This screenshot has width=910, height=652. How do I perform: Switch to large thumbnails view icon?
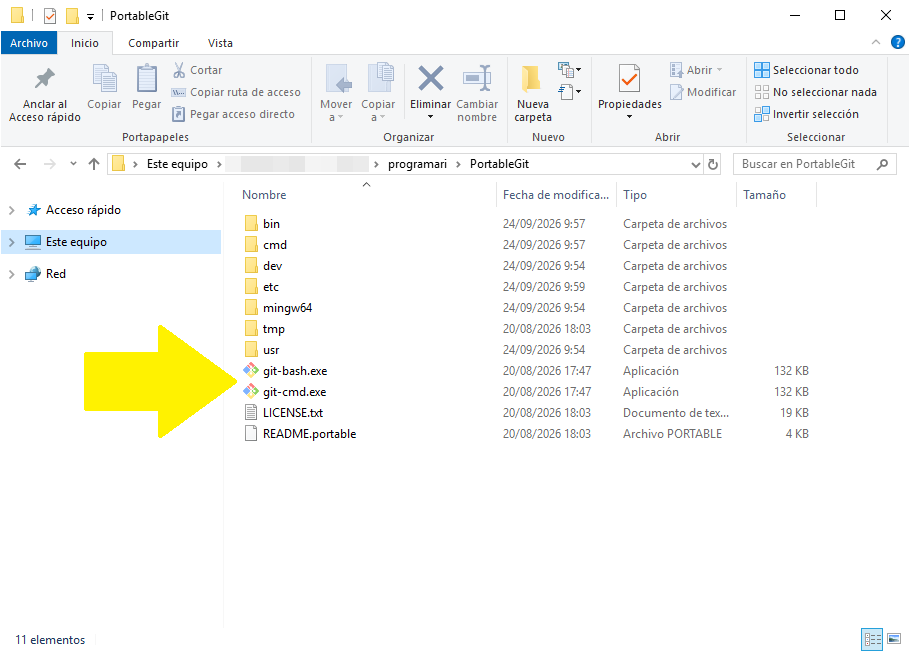894,639
